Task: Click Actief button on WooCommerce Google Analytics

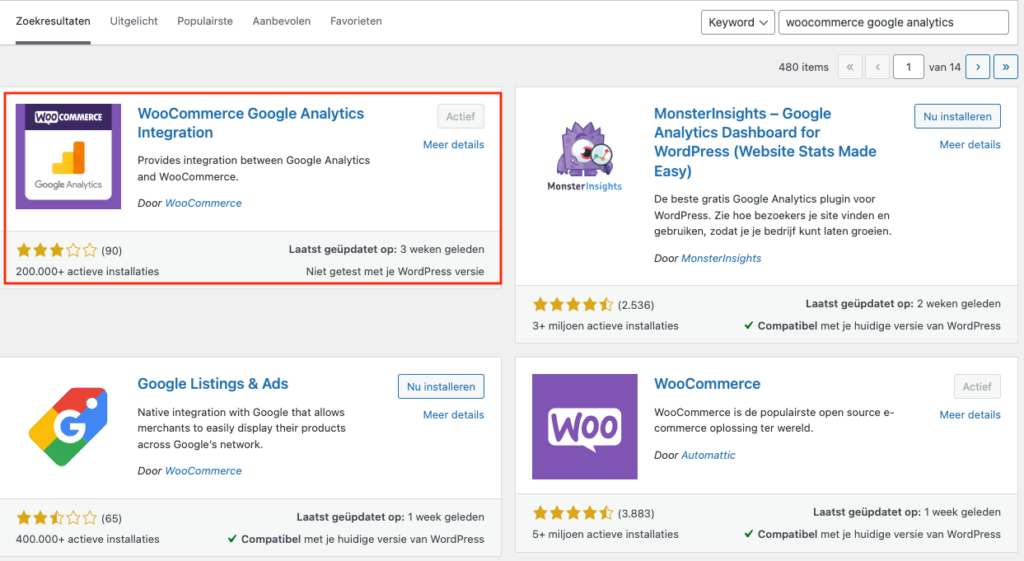Action: coord(460,116)
